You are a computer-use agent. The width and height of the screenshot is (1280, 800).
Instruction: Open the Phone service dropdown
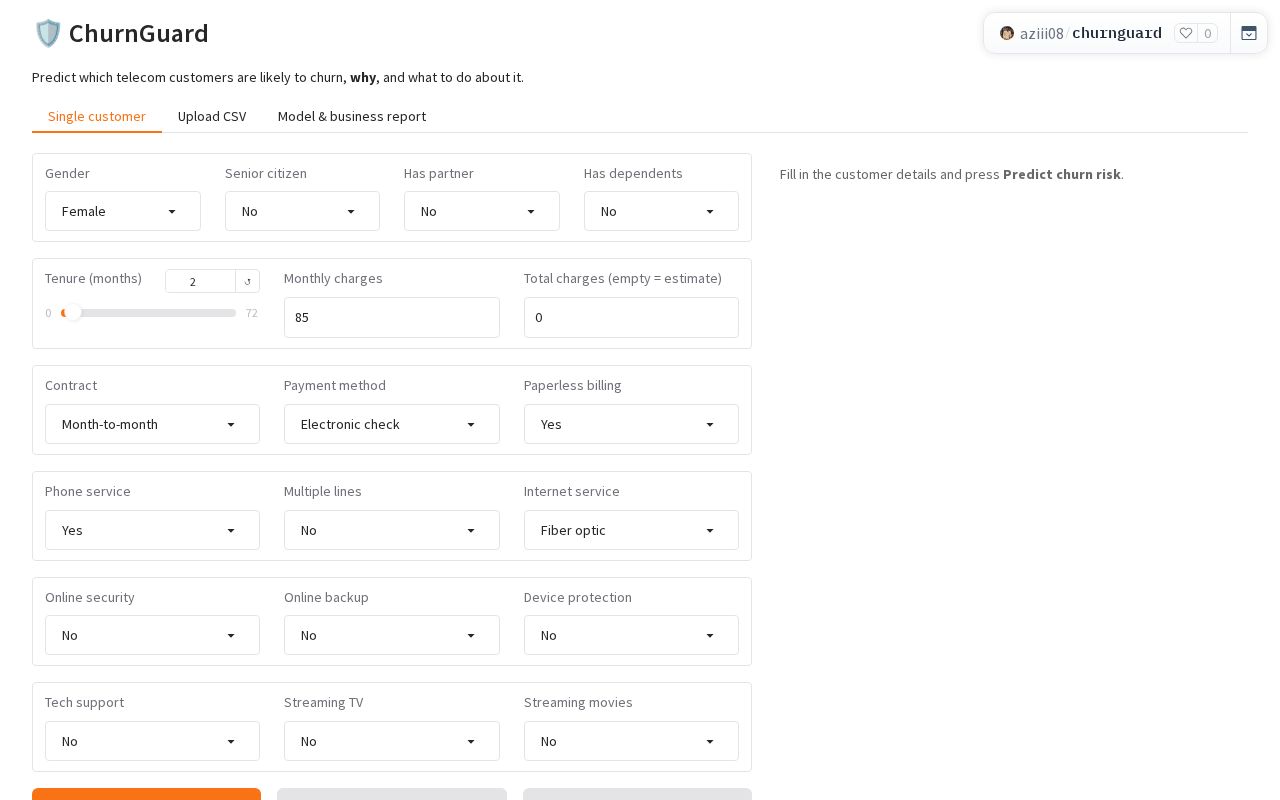[x=152, y=530]
